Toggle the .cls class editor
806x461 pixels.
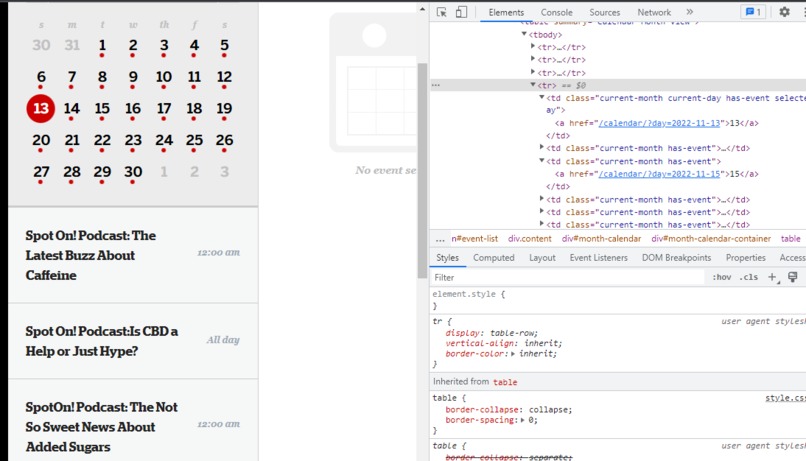click(748, 277)
